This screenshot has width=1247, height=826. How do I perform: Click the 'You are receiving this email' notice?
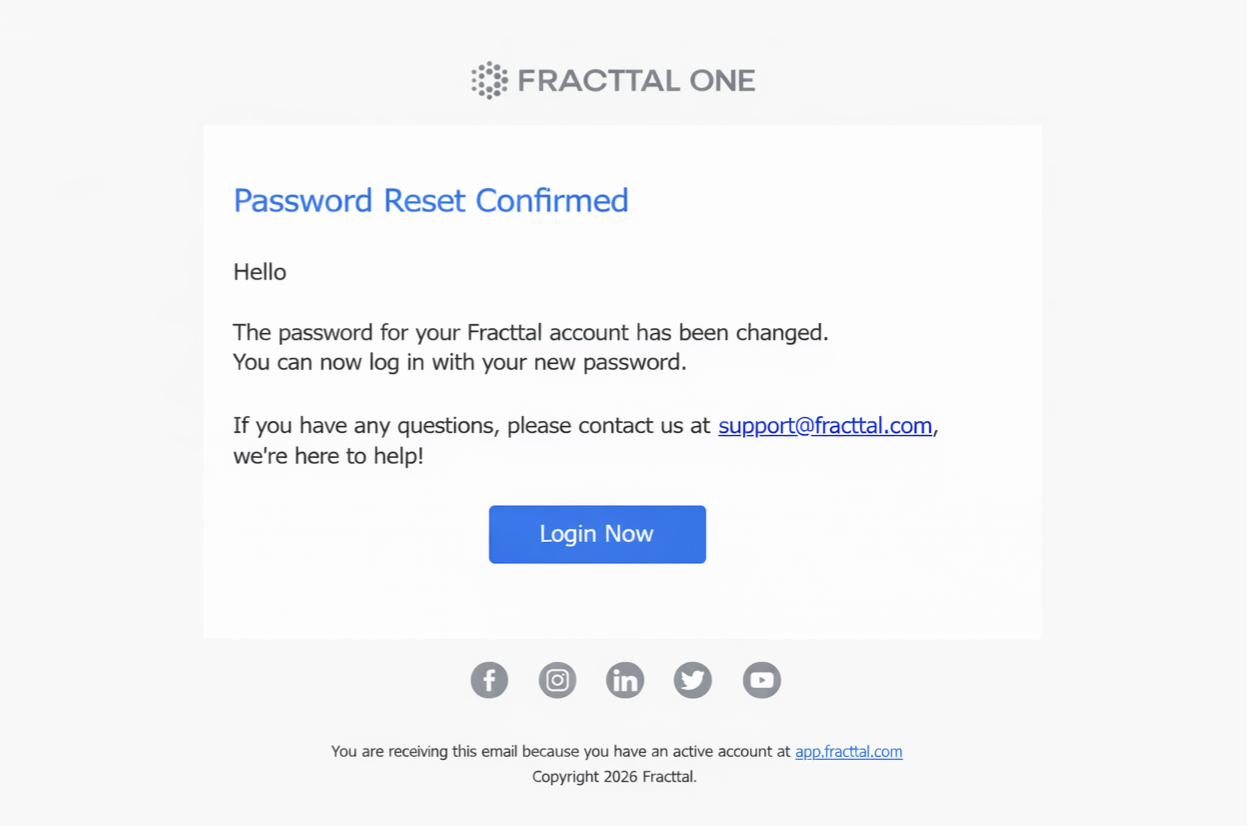point(560,752)
